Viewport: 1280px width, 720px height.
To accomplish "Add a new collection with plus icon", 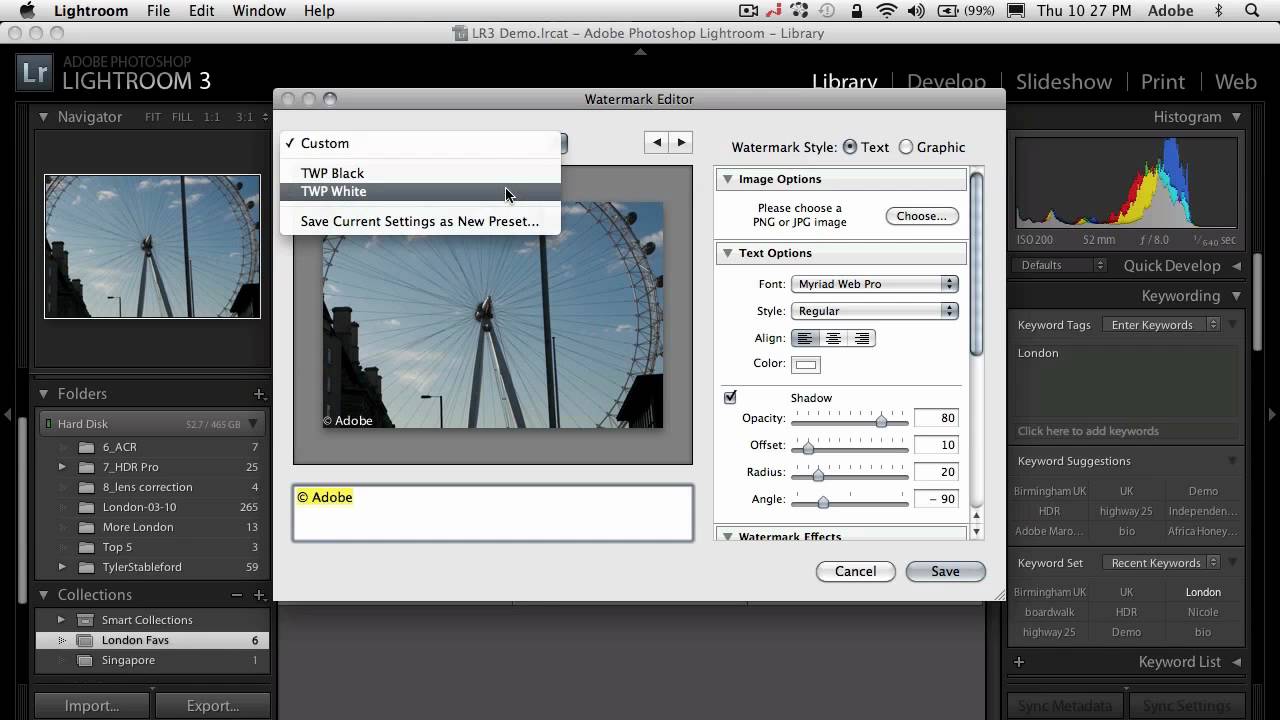I will [x=259, y=595].
